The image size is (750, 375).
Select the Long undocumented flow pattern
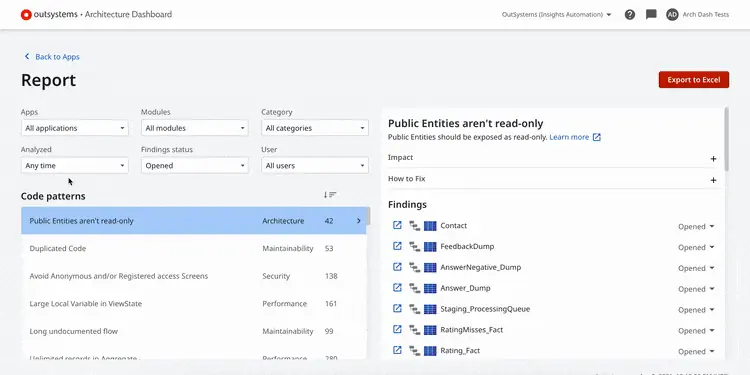point(194,331)
